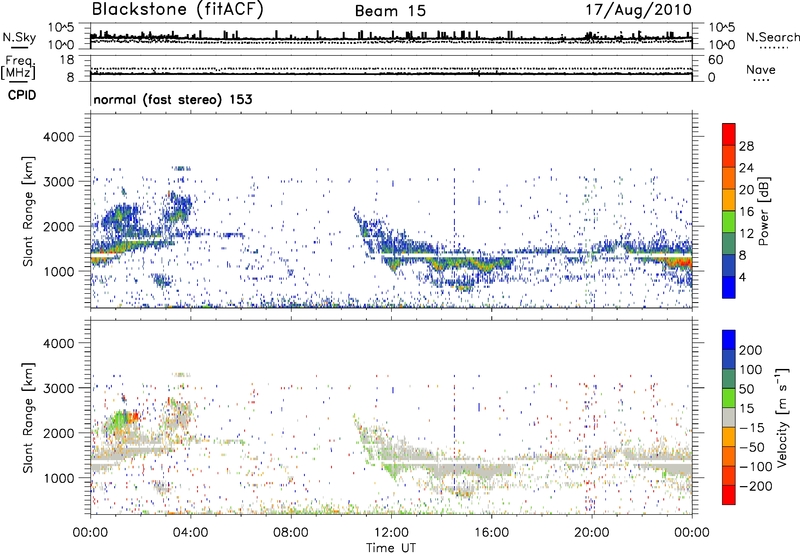Screen dimensions: 800x554
Task: Click the leftmost '00:00' time tick label
Action: point(90,533)
